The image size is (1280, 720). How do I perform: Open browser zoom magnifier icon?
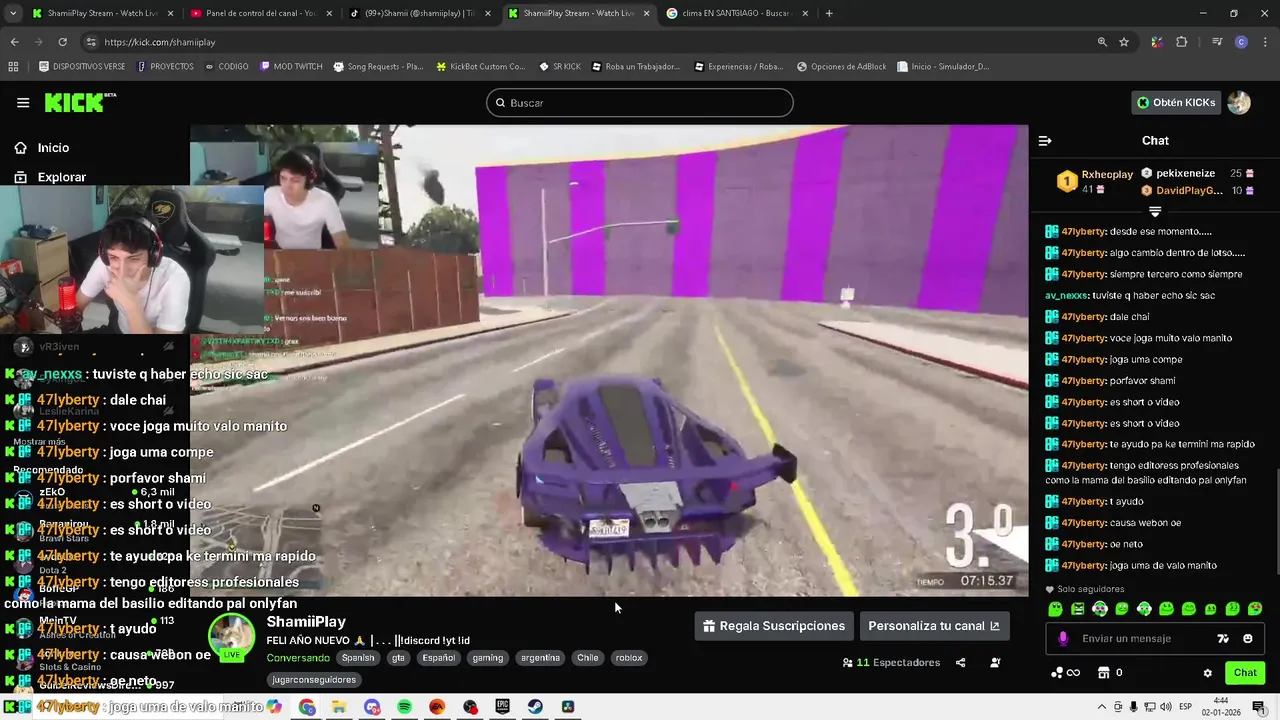pyautogui.click(x=1102, y=42)
